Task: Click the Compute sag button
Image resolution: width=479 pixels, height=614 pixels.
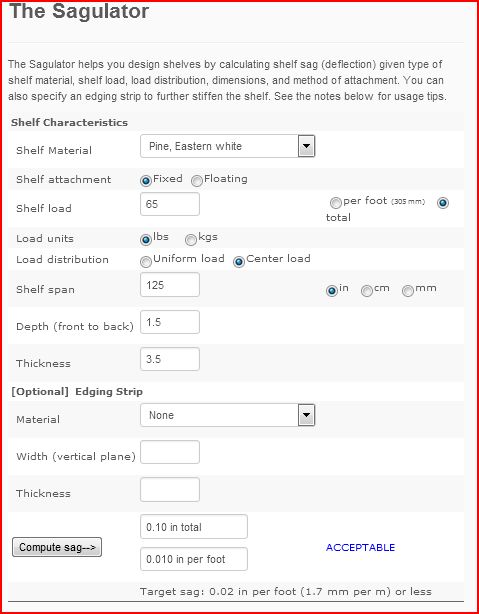Action: coord(57,547)
